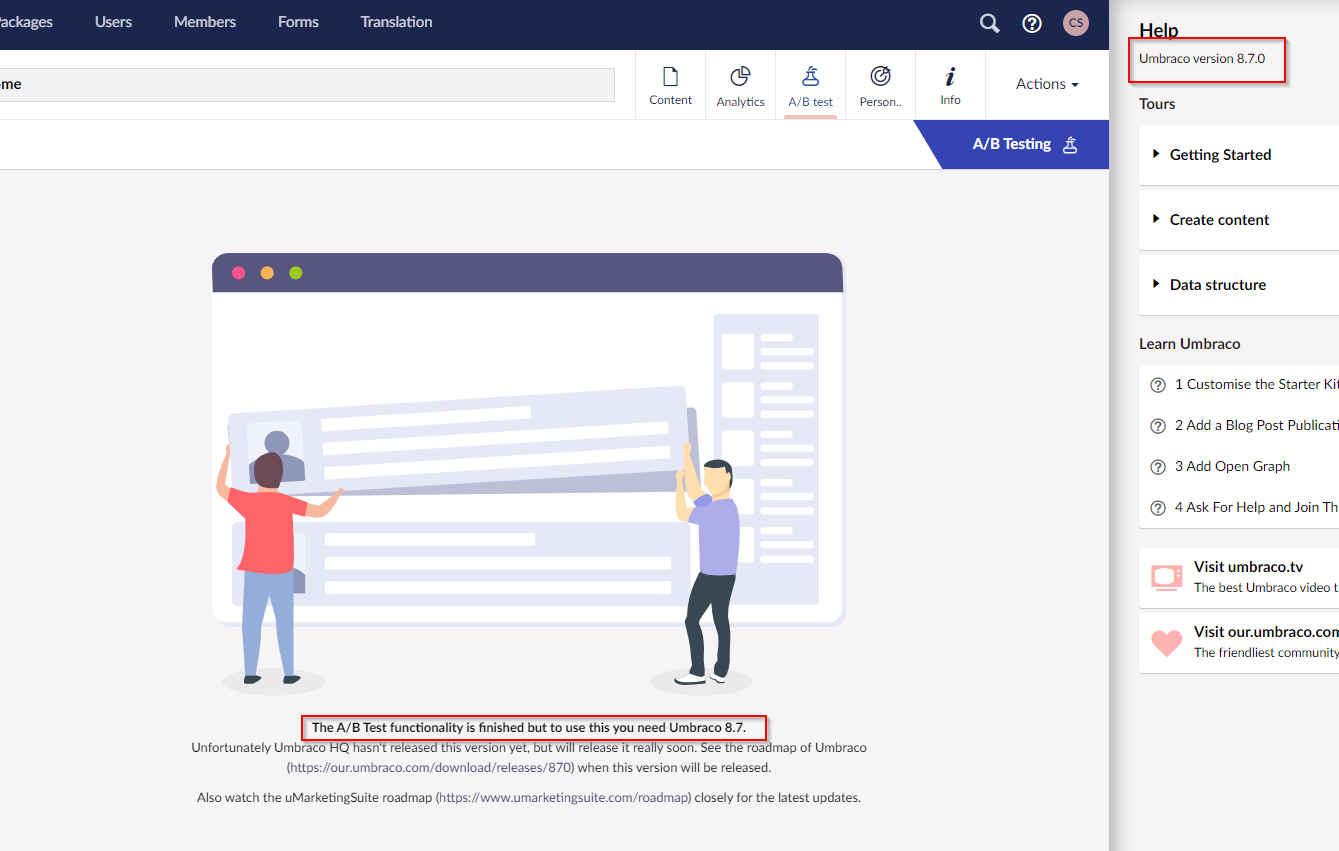Open the uMarketingSuite roadmap link

564,798
